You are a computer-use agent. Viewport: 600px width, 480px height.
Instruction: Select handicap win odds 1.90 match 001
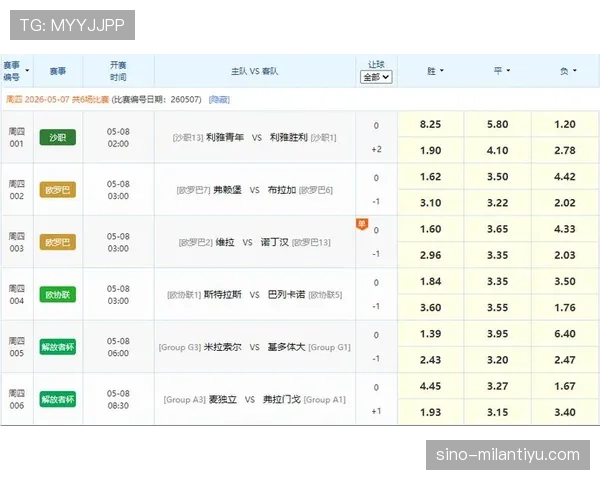[x=430, y=150]
